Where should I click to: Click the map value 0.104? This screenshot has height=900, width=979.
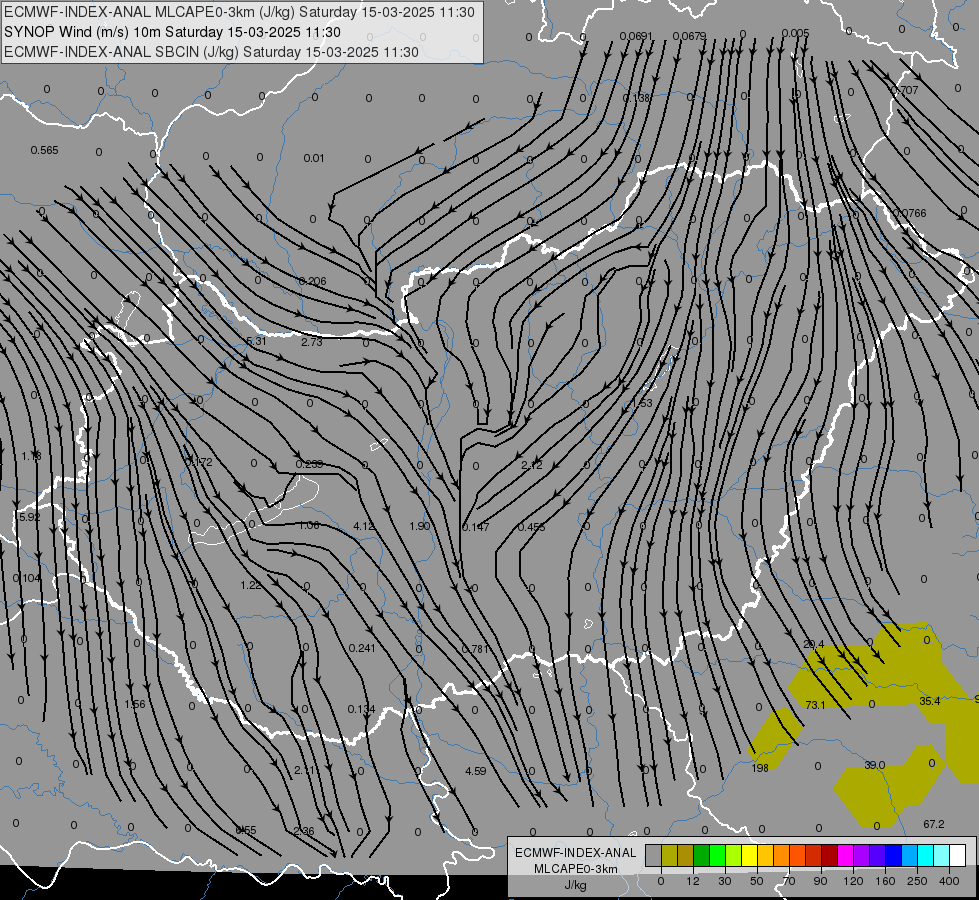[27, 578]
